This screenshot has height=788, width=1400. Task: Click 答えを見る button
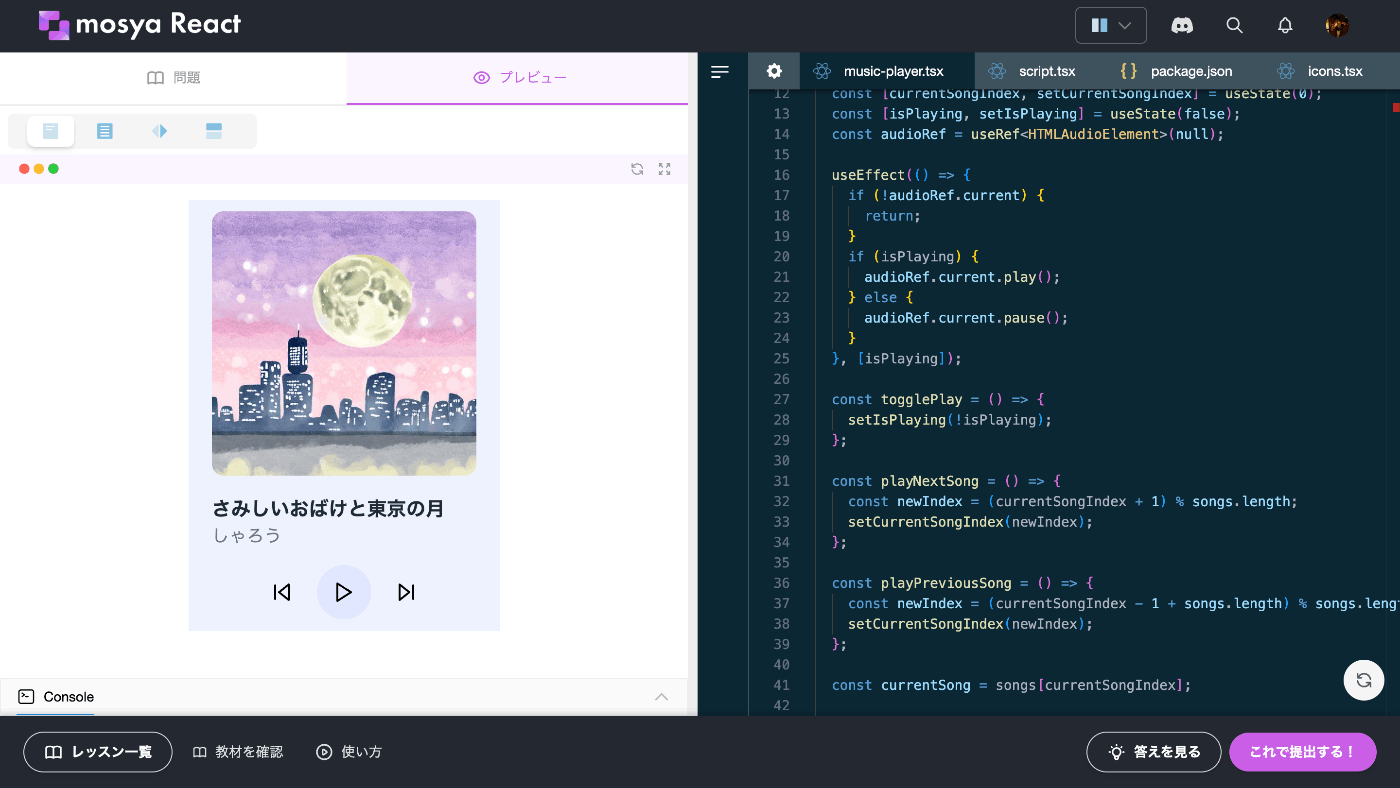pyautogui.click(x=1154, y=752)
